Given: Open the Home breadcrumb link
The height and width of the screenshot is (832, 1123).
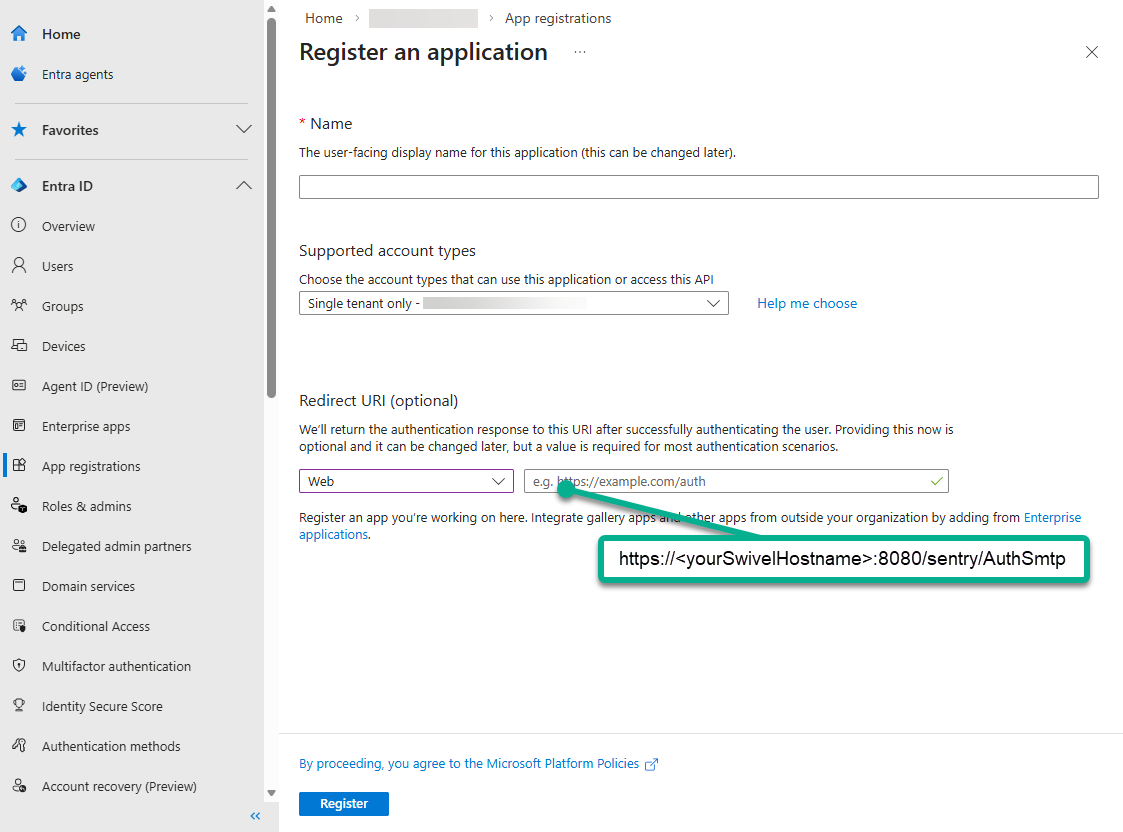Looking at the screenshot, I should tap(323, 17).
